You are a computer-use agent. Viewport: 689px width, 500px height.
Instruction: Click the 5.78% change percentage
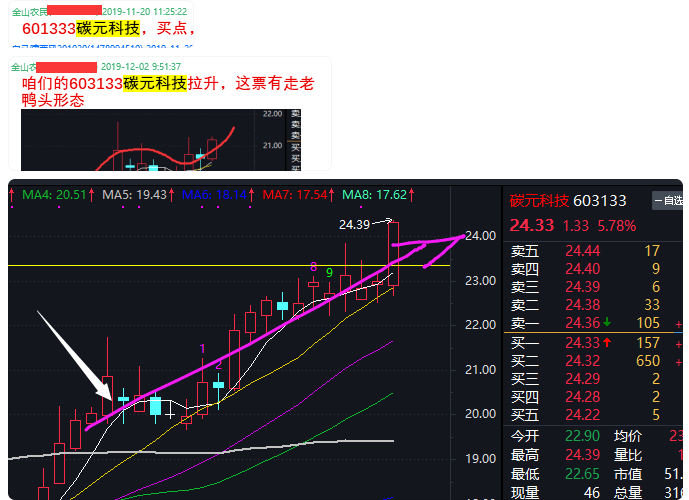(x=616, y=226)
